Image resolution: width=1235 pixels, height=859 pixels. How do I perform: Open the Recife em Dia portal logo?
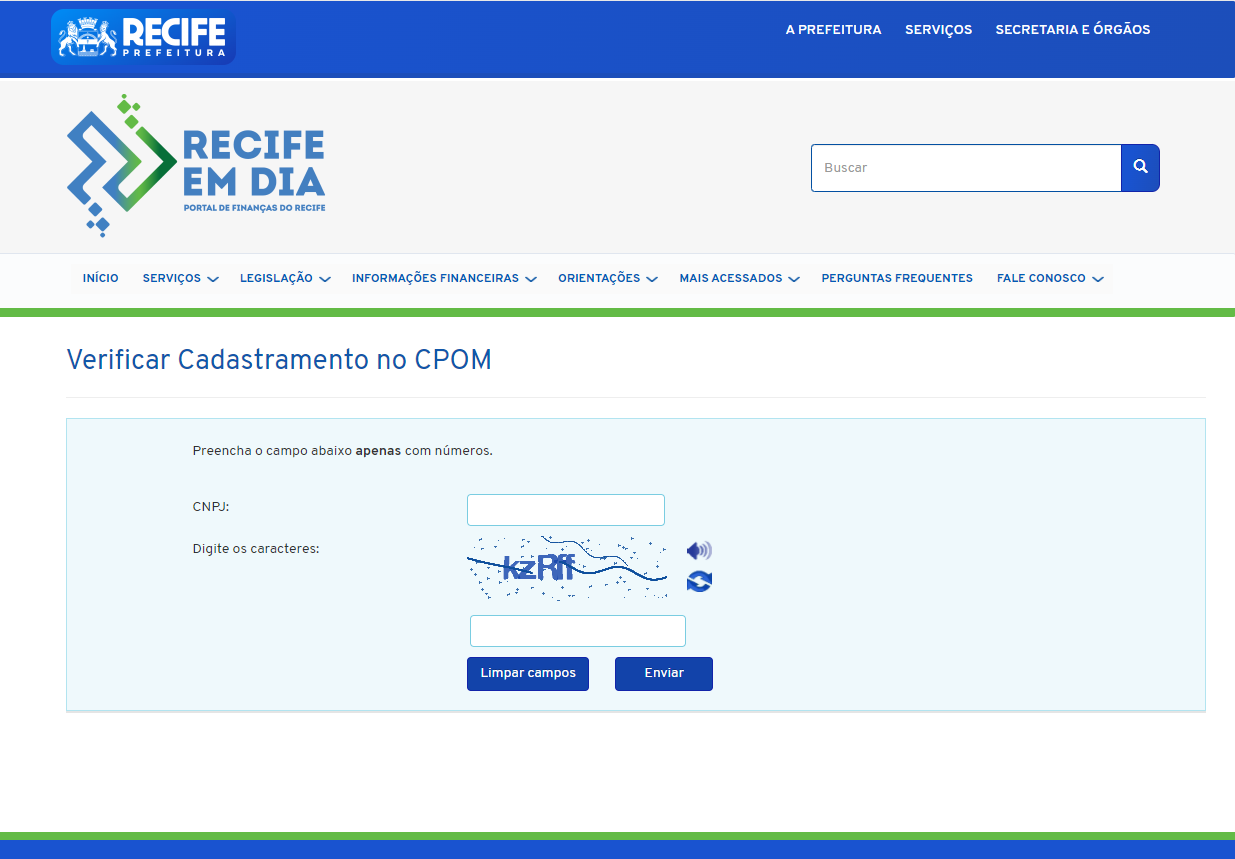(x=196, y=166)
